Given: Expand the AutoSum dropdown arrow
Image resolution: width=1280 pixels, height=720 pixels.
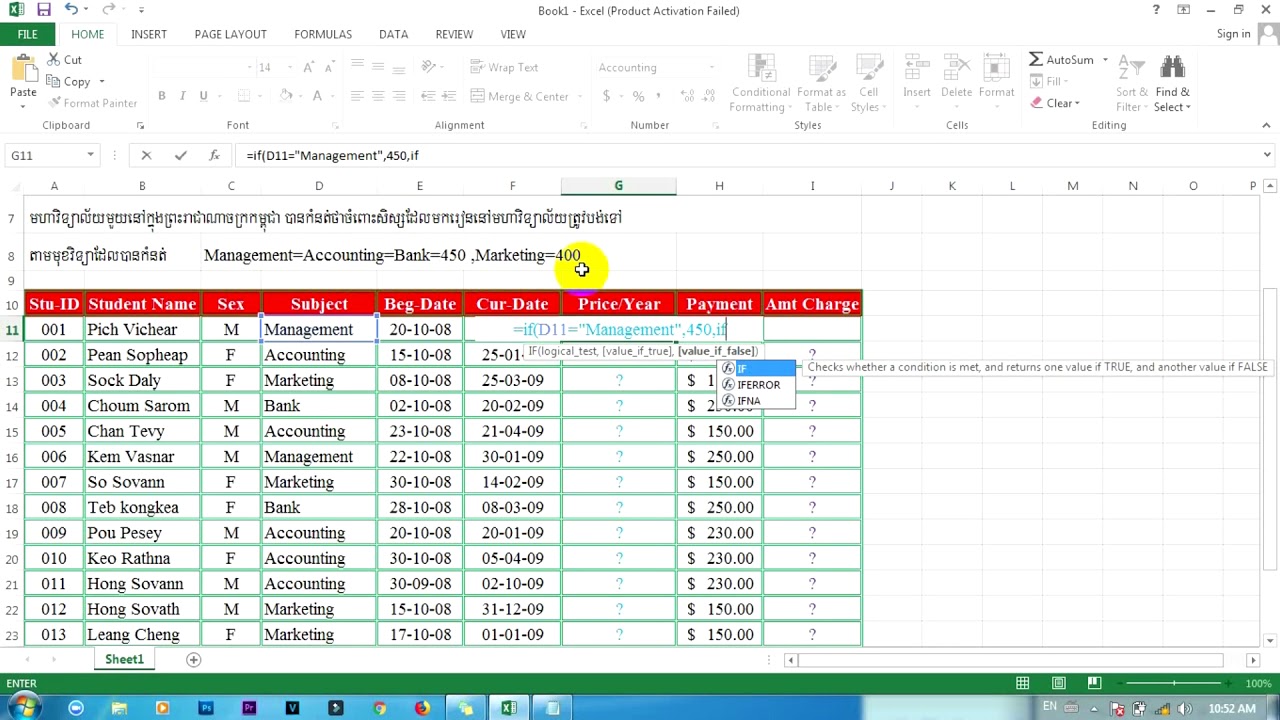Looking at the screenshot, I should 1105,60.
